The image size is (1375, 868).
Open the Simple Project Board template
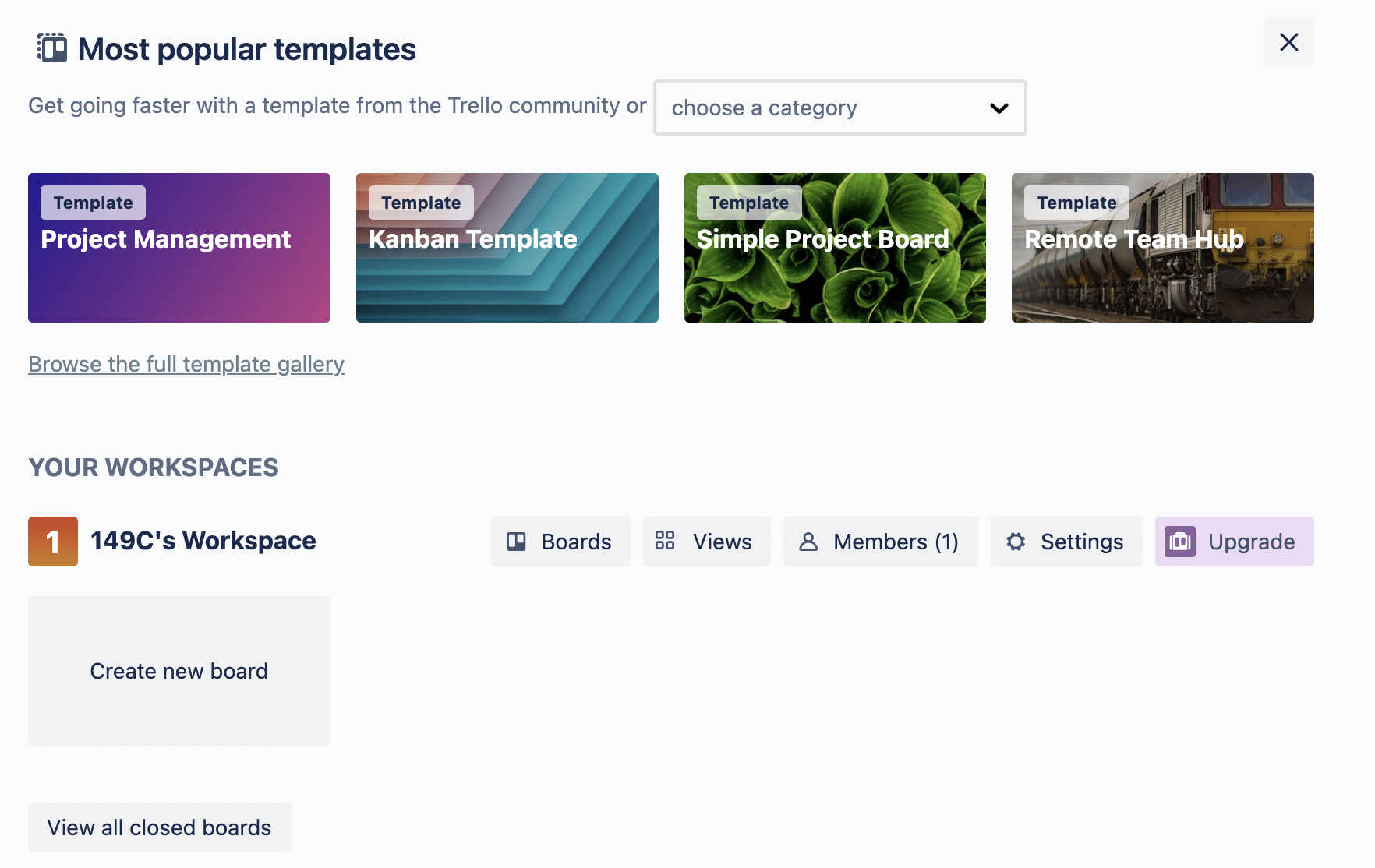coord(835,248)
